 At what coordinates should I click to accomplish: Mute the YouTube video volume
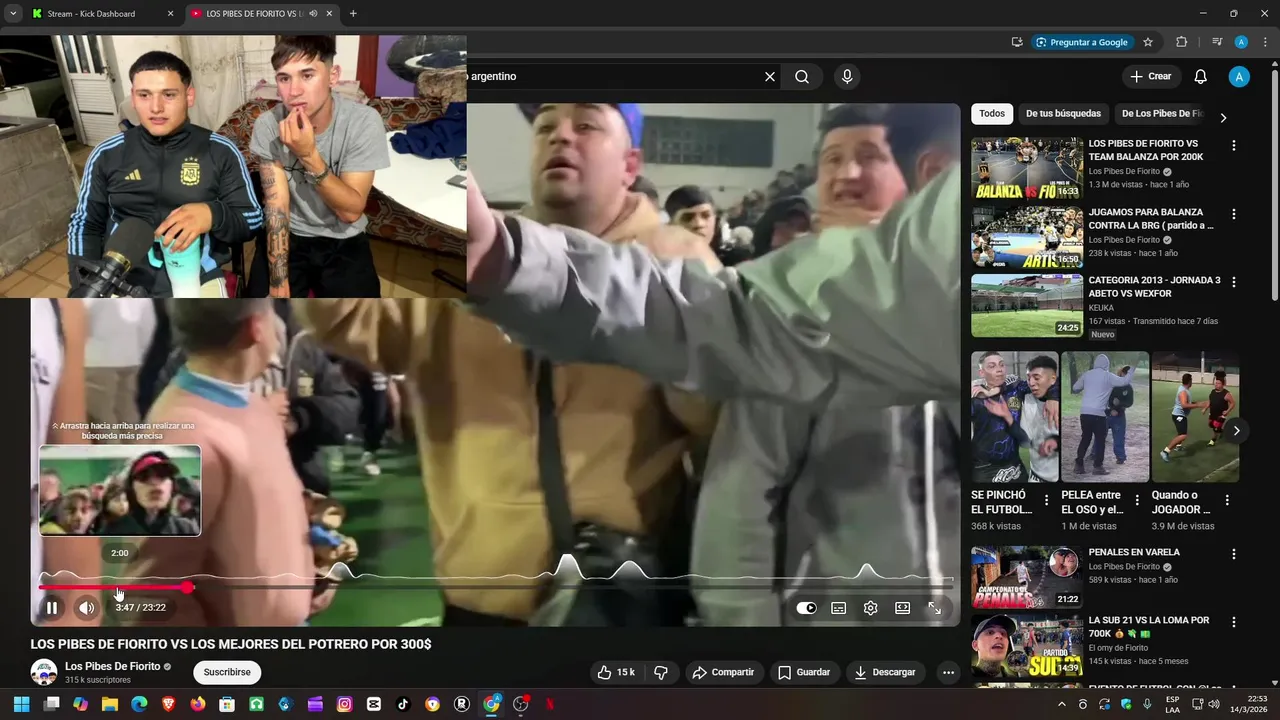pos(87,607)
